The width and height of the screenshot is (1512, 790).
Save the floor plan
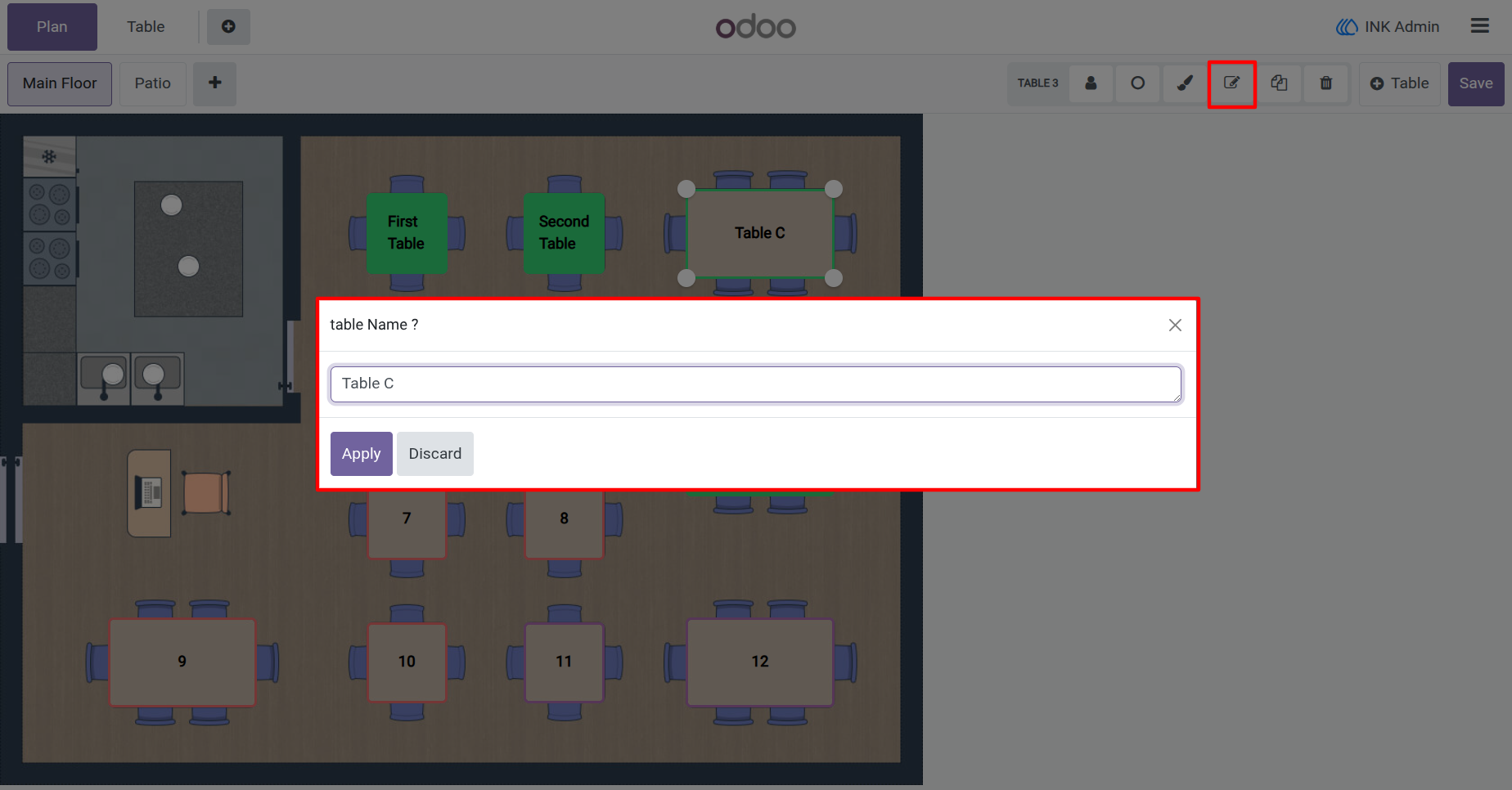1476,83
